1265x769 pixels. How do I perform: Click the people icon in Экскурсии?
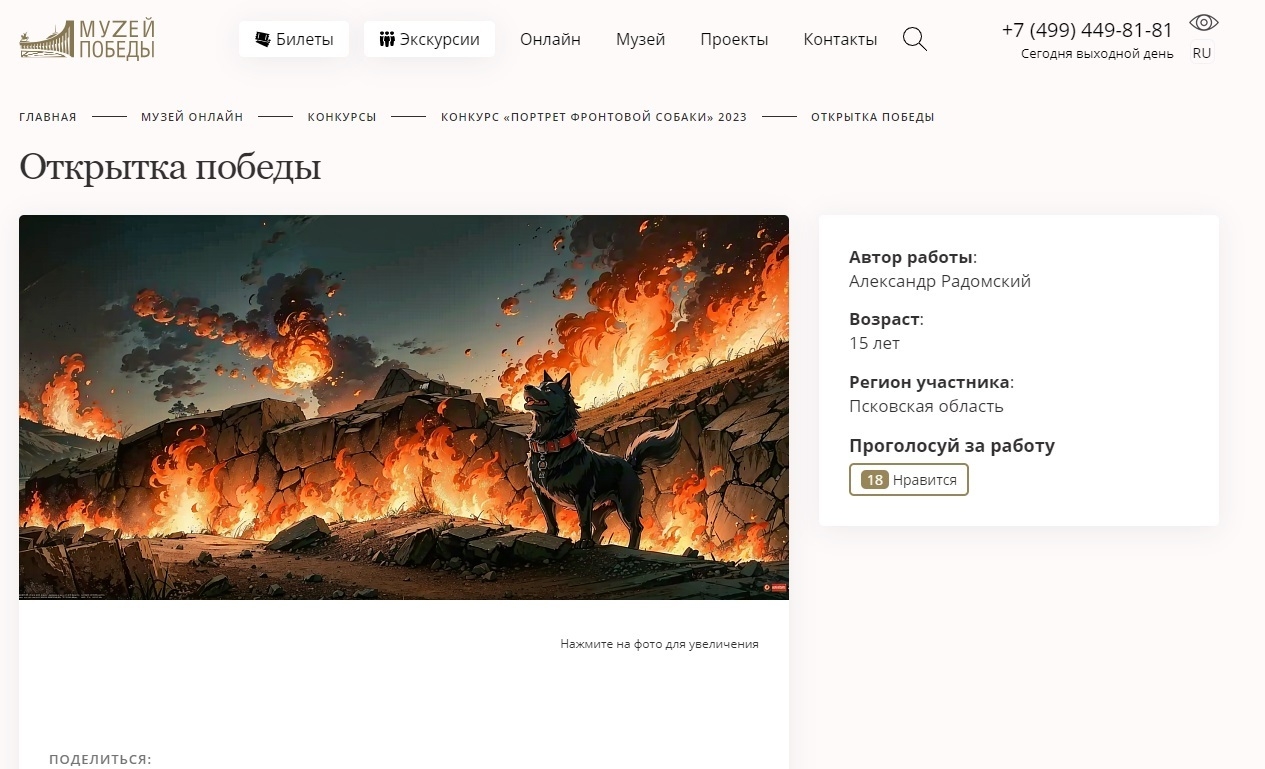point(387,39)
